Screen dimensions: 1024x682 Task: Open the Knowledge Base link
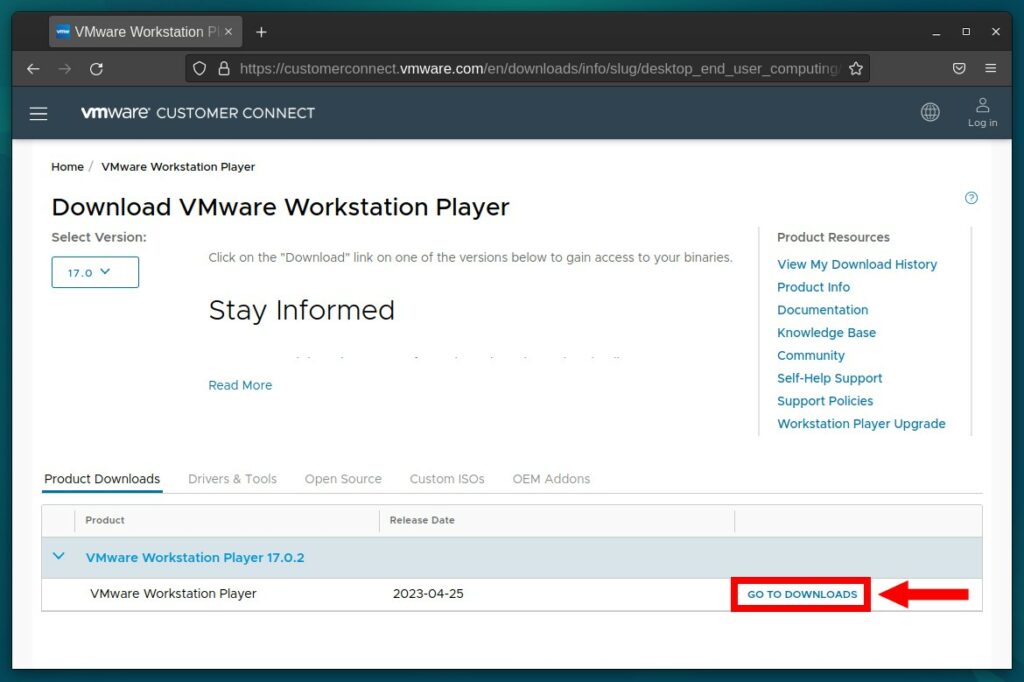826,333
